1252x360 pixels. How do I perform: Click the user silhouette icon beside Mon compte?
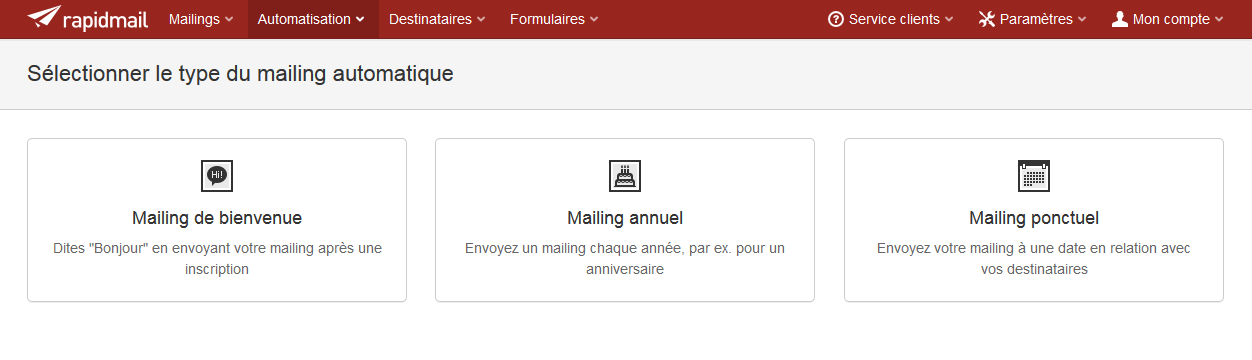(1120, 19)
